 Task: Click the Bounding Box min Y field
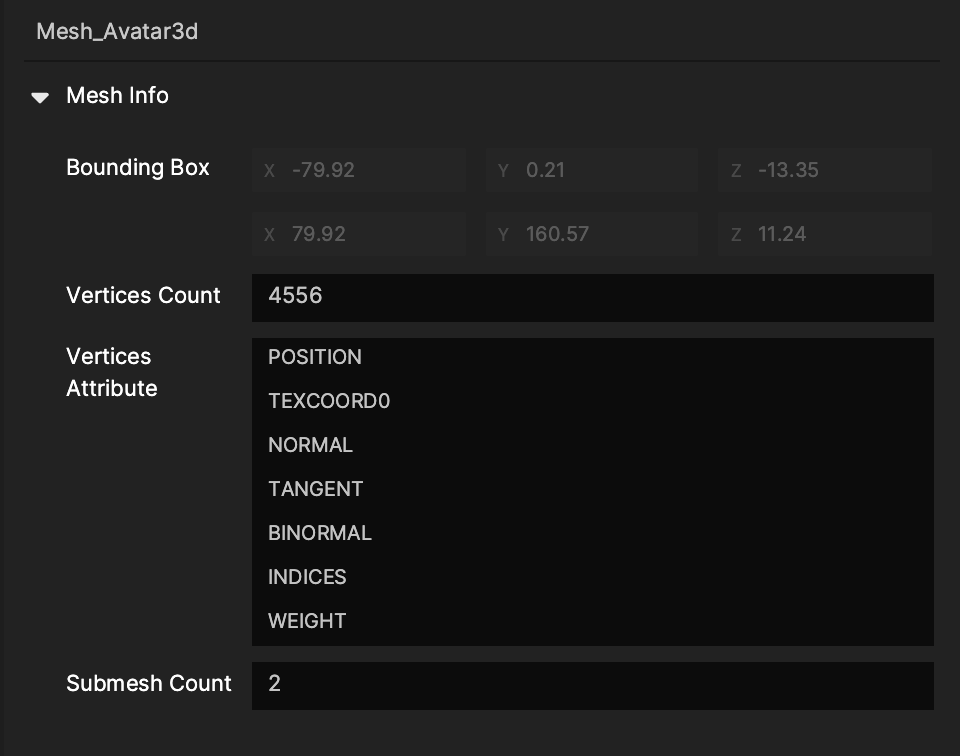[592, 170]
